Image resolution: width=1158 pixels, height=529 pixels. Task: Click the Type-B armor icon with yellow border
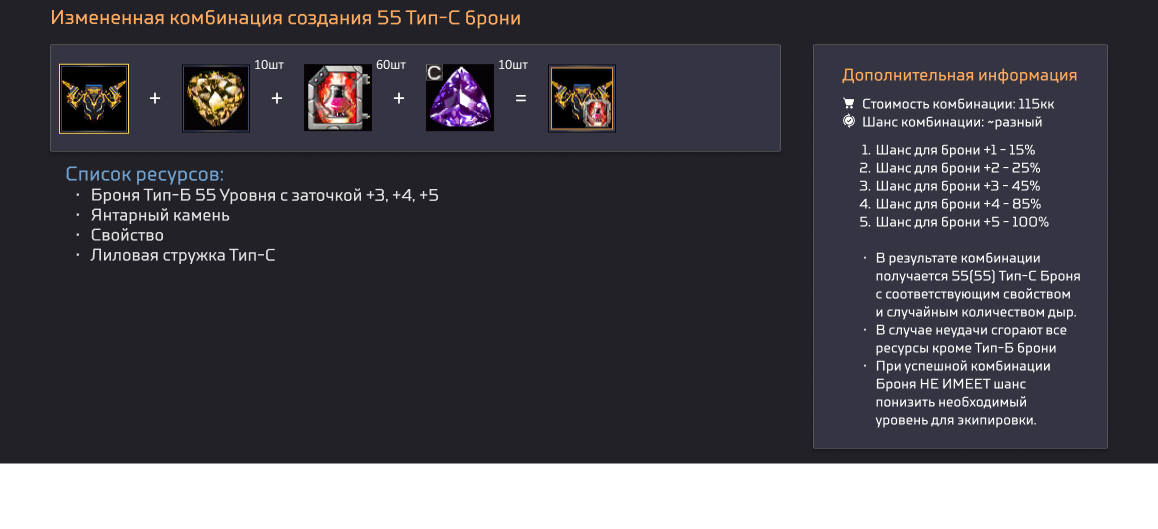coord(94,98)
